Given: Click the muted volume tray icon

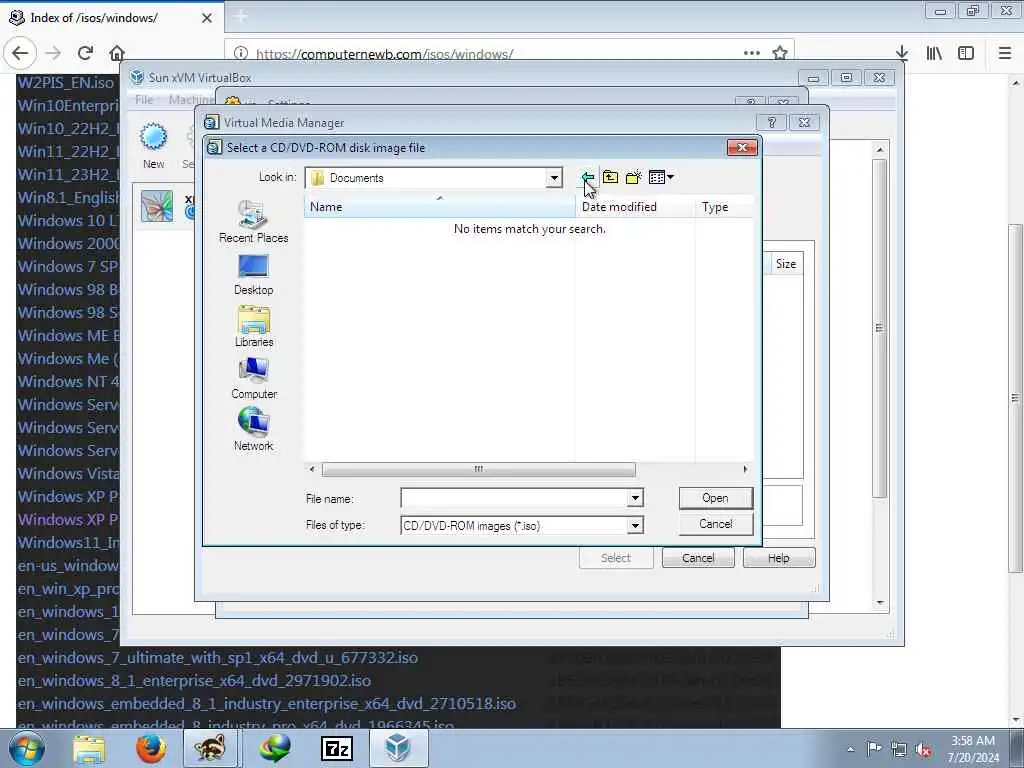Looking at the screenshot, I should (x=923, y=749).
